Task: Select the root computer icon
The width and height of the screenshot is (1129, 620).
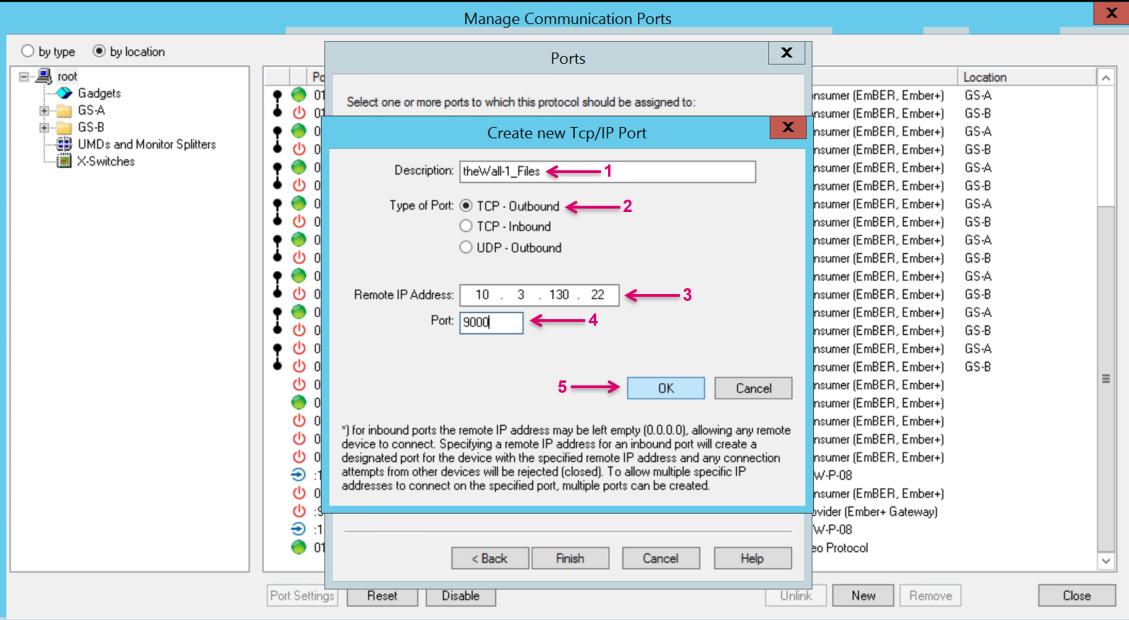Action: coord(44,76)
